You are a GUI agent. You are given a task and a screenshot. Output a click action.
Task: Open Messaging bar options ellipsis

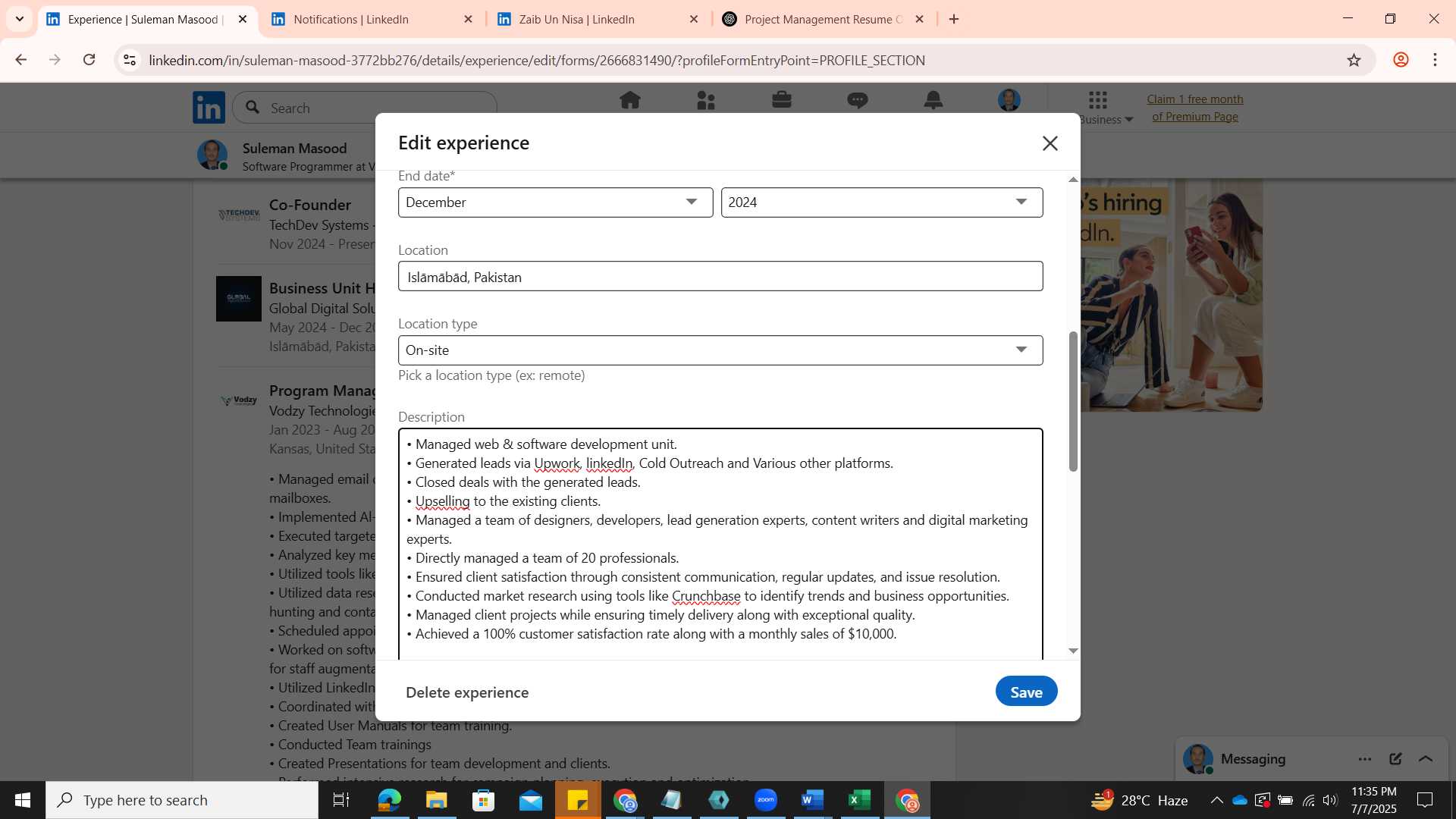point(1365,758)
